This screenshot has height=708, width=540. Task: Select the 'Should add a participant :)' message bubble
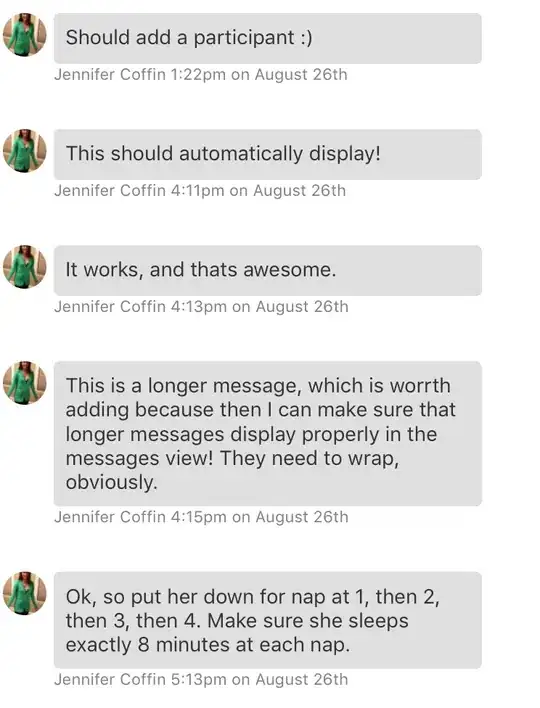pyautogui.click(x=268, y=38)
